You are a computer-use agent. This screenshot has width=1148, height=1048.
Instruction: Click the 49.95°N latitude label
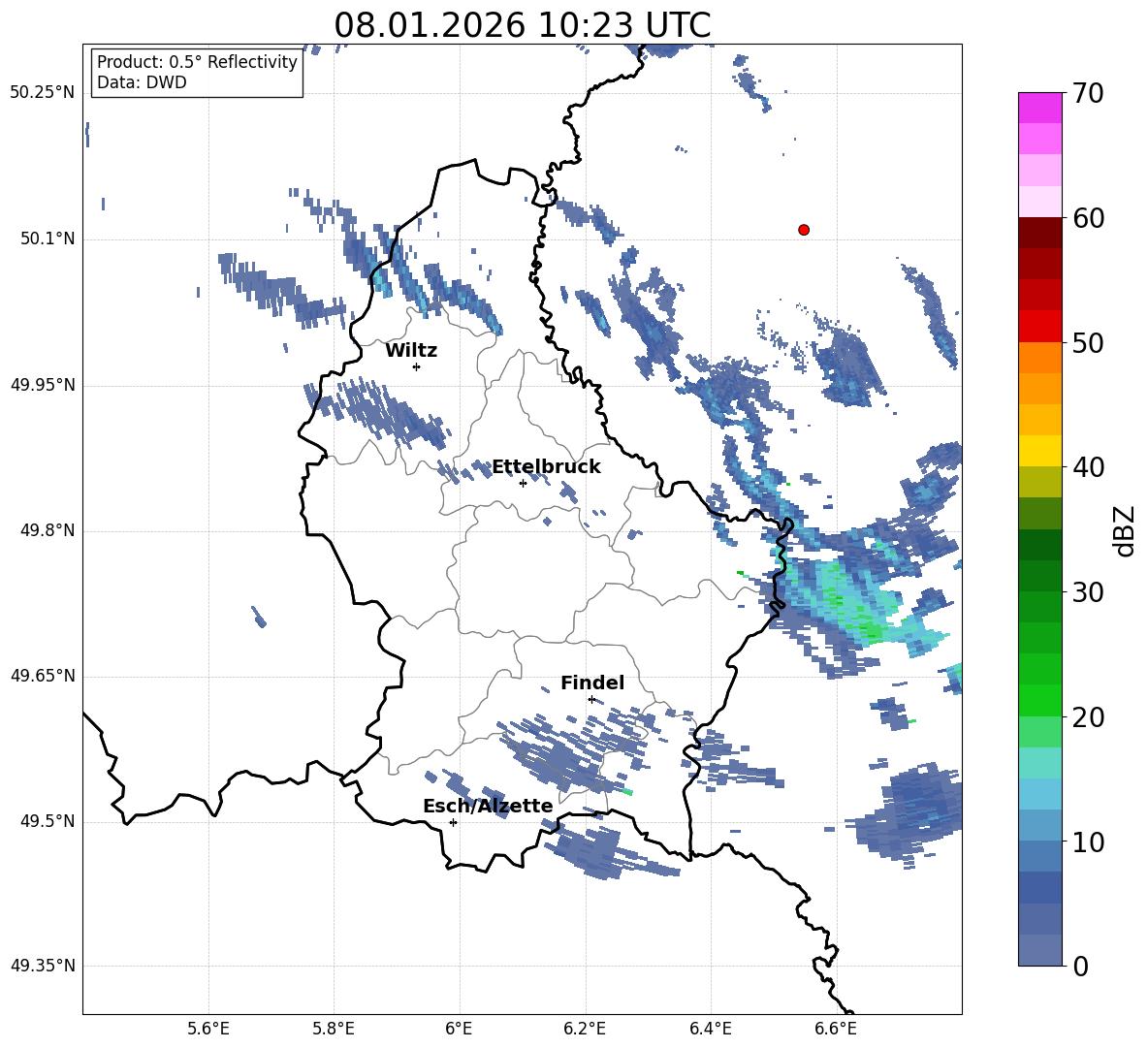coord(42,385)
